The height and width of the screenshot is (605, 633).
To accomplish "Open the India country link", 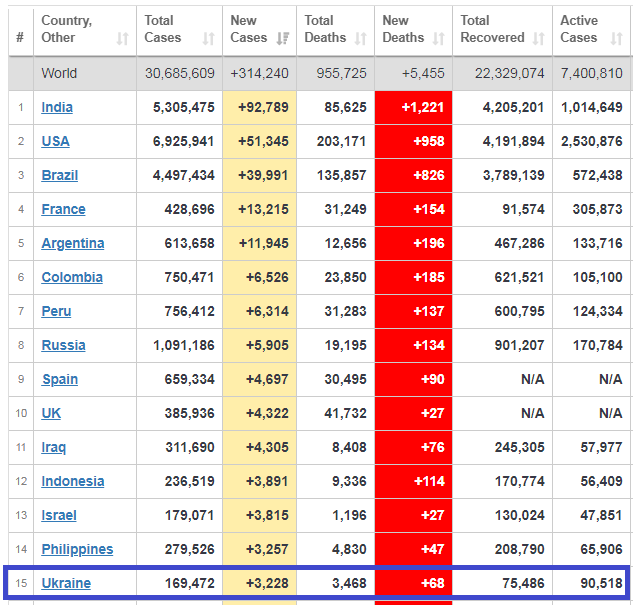I will [57, 108].
